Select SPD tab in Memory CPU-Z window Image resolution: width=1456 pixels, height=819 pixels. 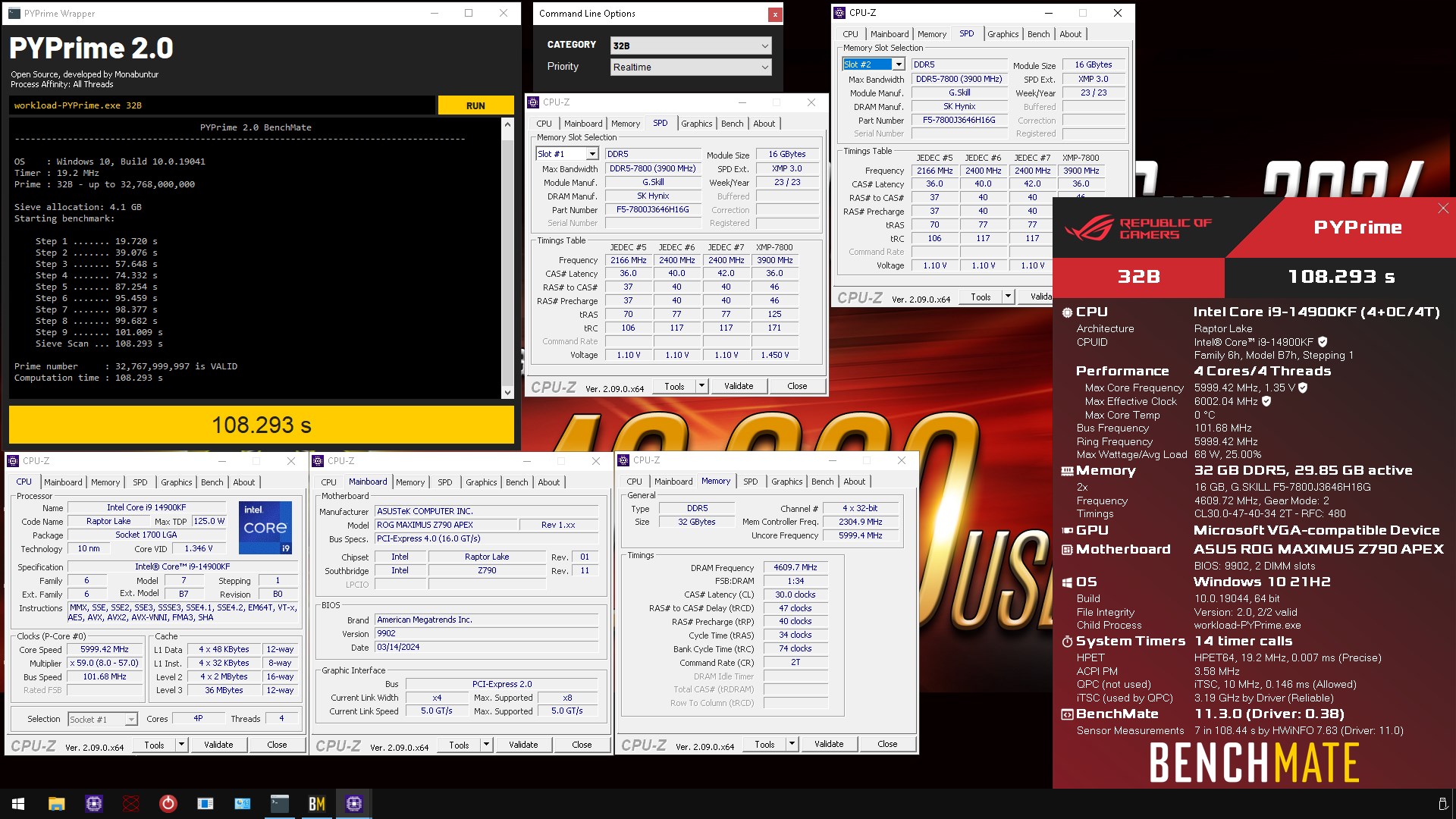tap(751, 482)
